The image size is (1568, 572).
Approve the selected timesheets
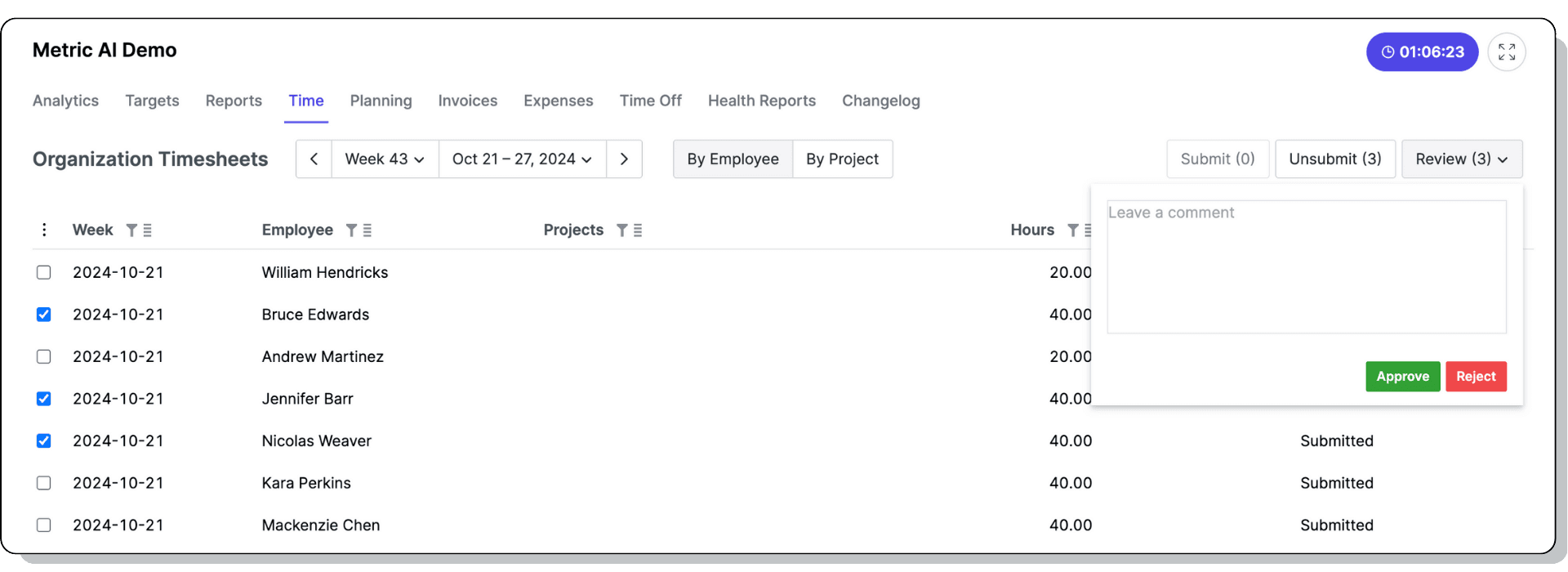point(1402,377)
